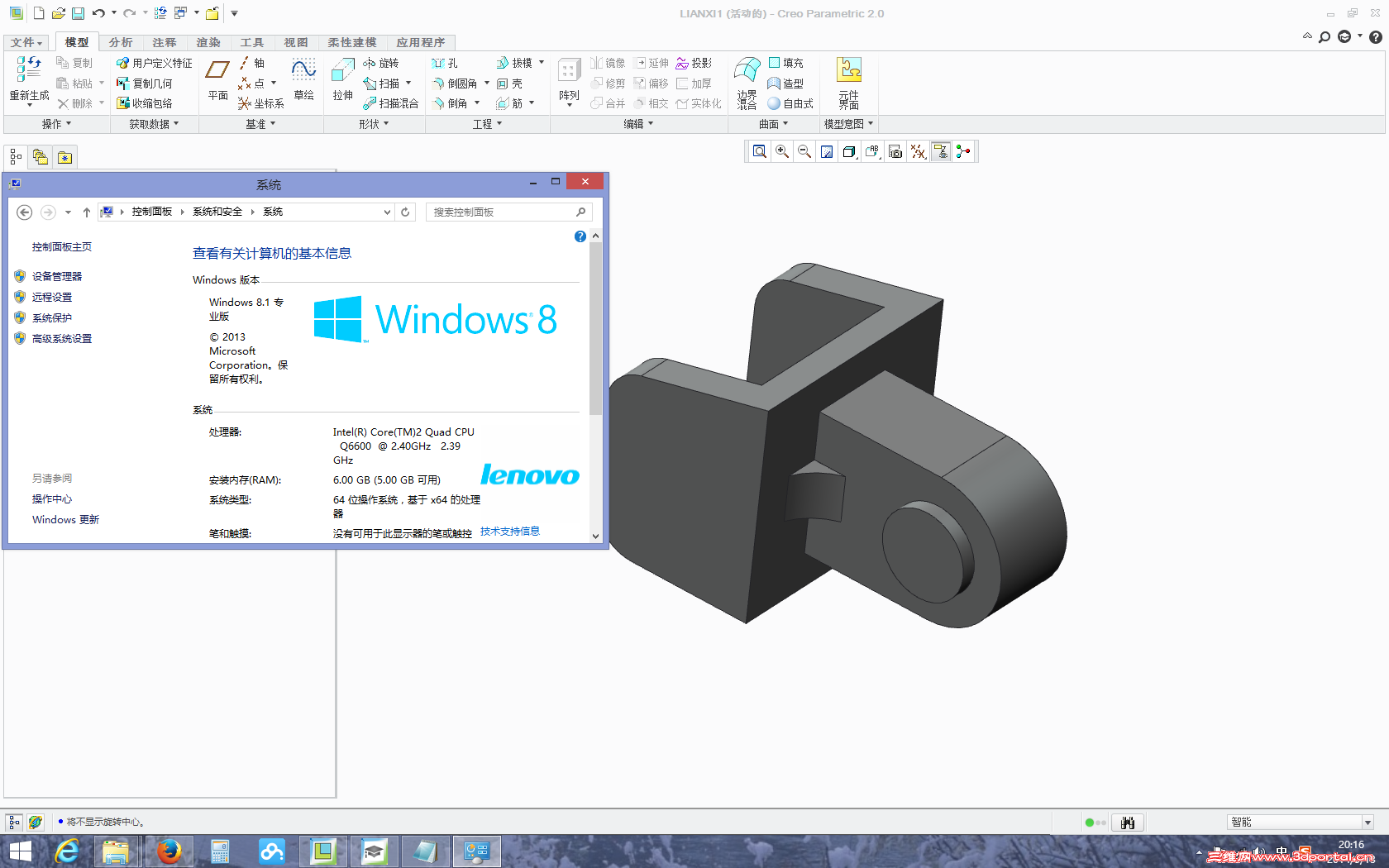
Task: Select the Shell (壳) tool
Action: tap(509, 83)
